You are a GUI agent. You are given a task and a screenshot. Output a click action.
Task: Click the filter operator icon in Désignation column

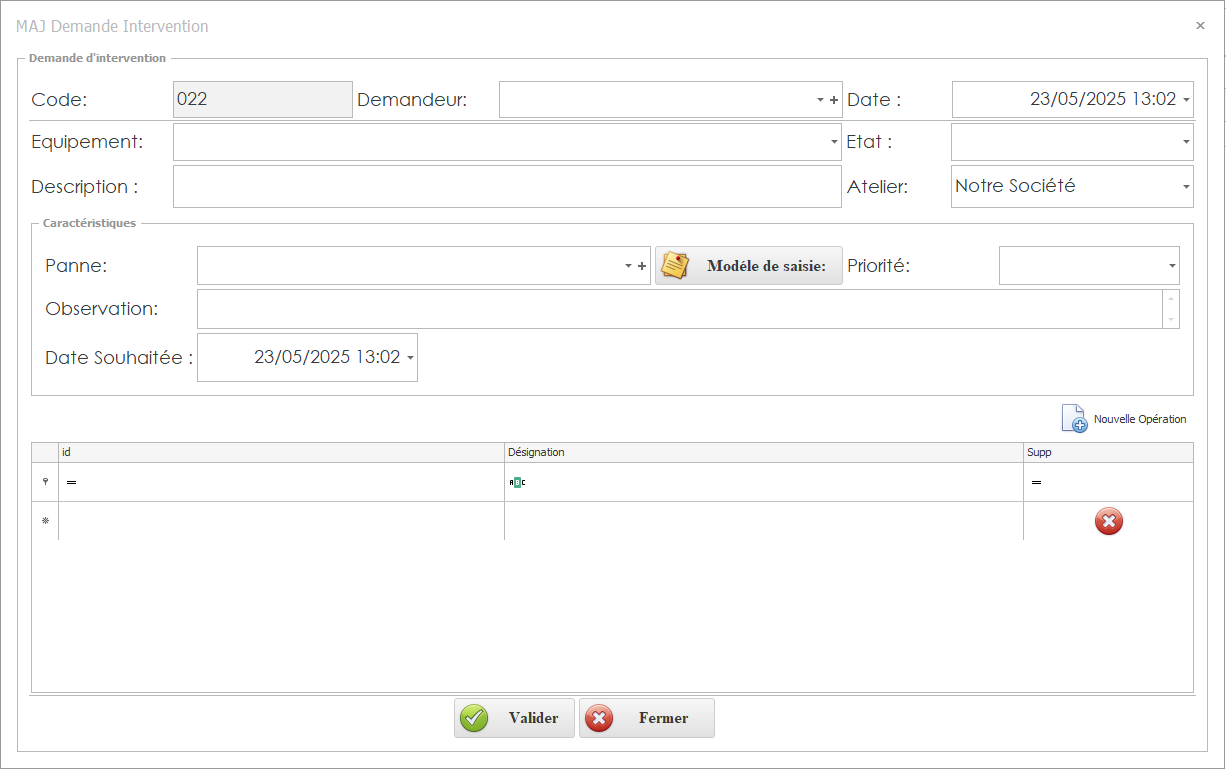coord(517,482)
